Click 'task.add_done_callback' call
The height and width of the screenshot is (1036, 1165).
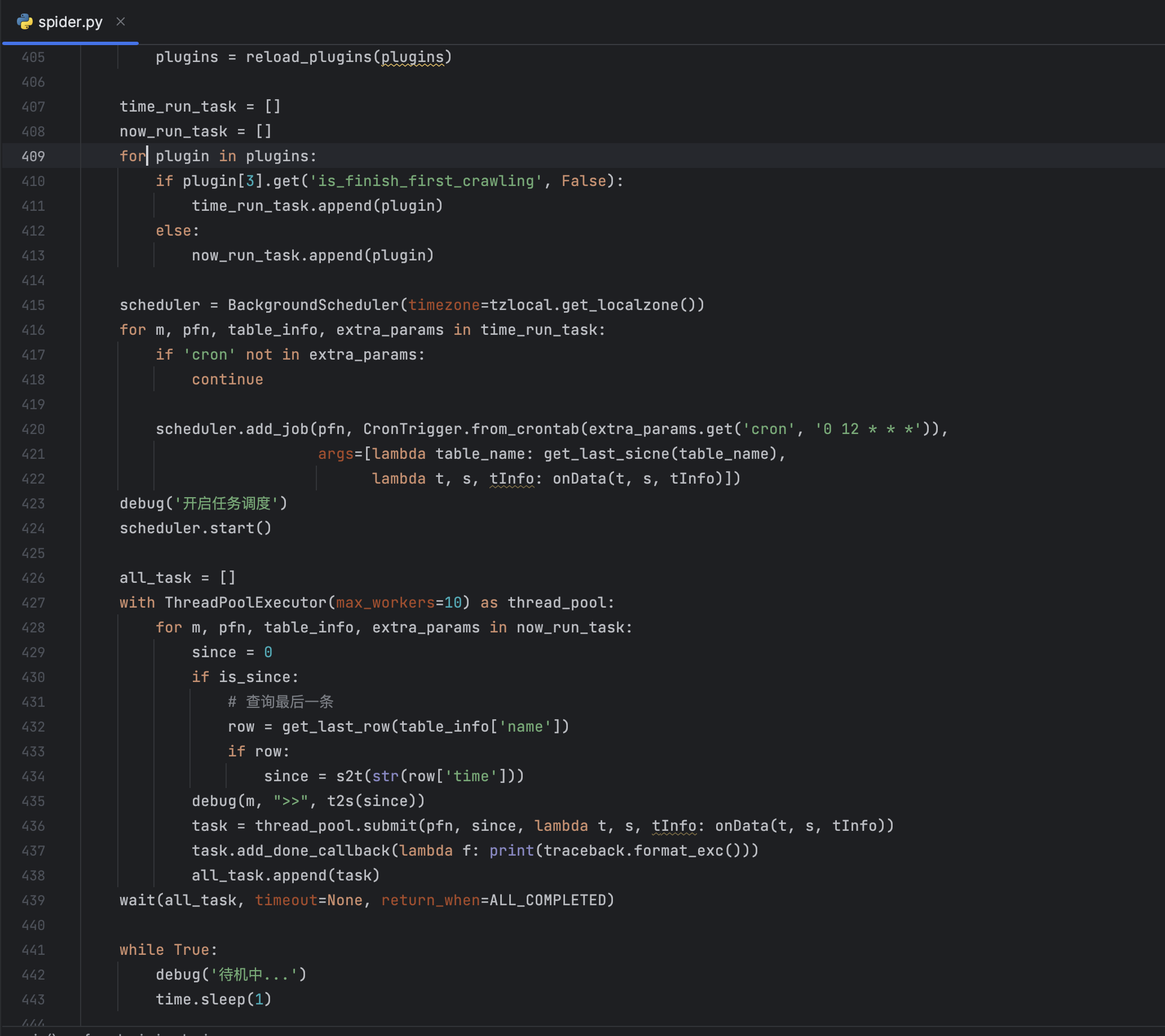click(290, 851)
